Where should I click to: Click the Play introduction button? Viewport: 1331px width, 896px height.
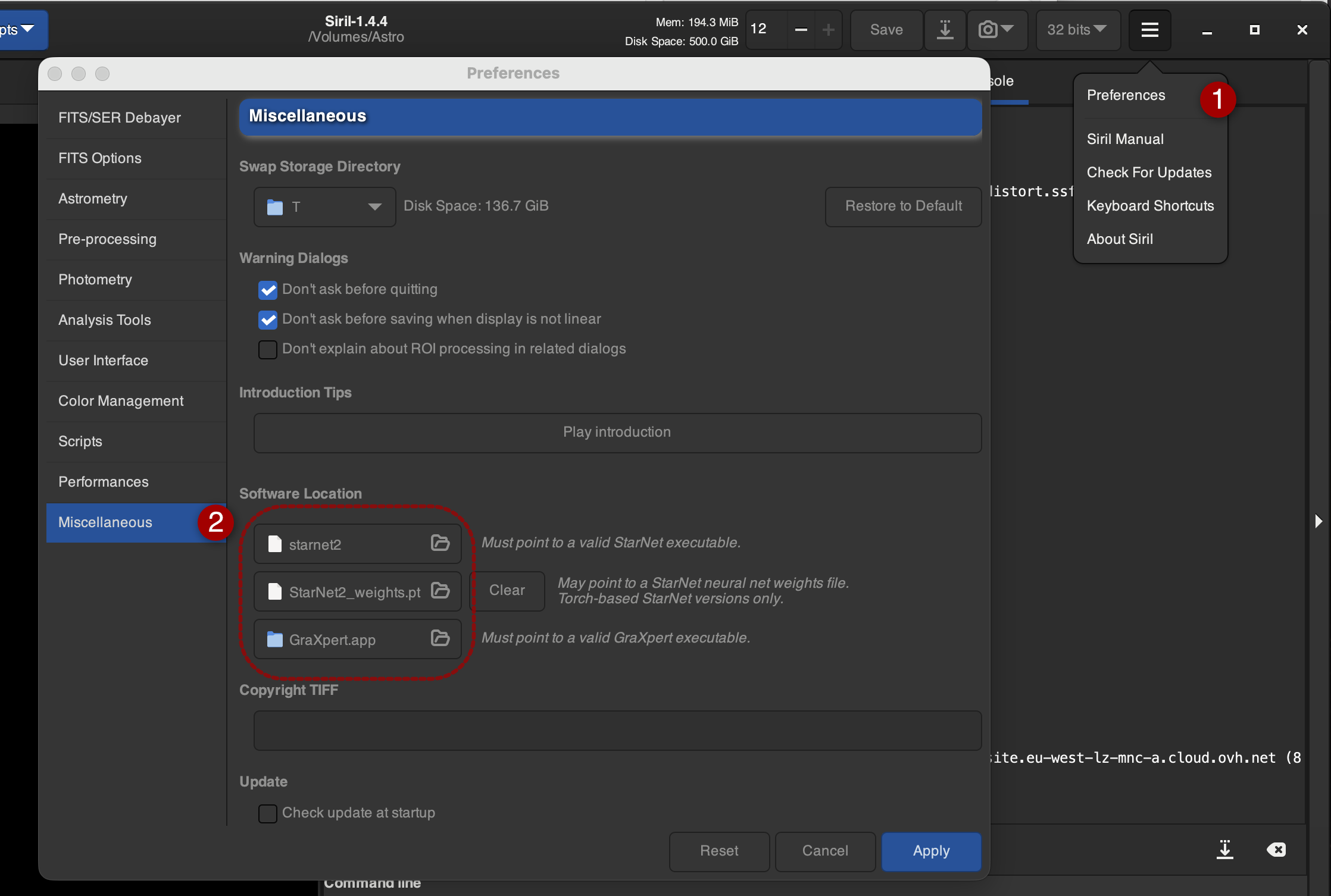617,433
